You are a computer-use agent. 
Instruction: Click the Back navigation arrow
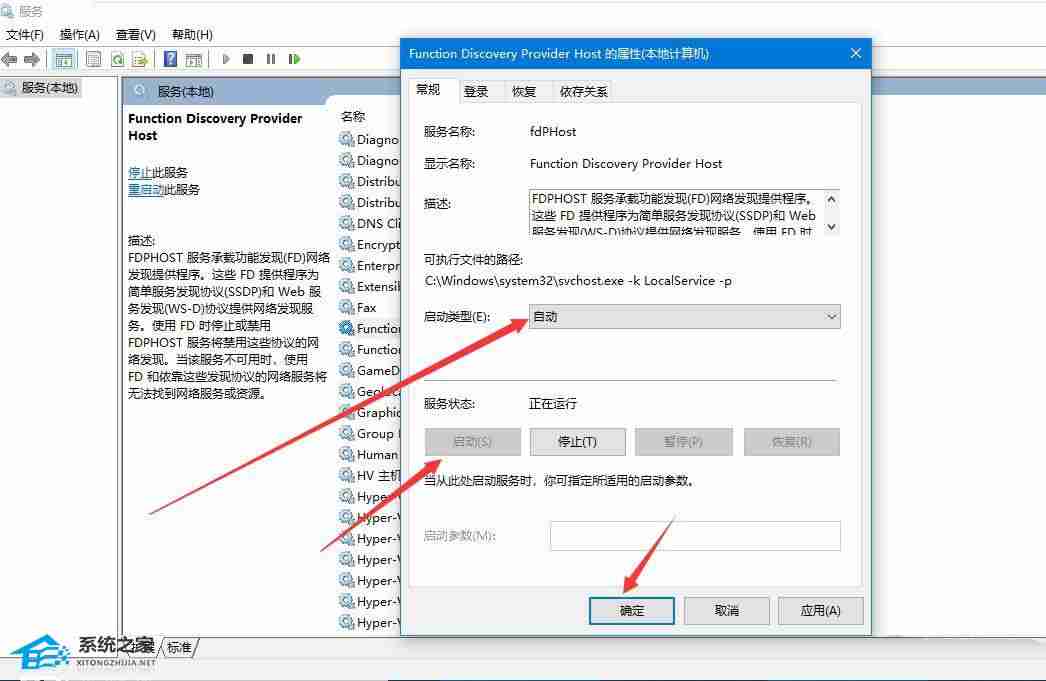tap(10, 58)
